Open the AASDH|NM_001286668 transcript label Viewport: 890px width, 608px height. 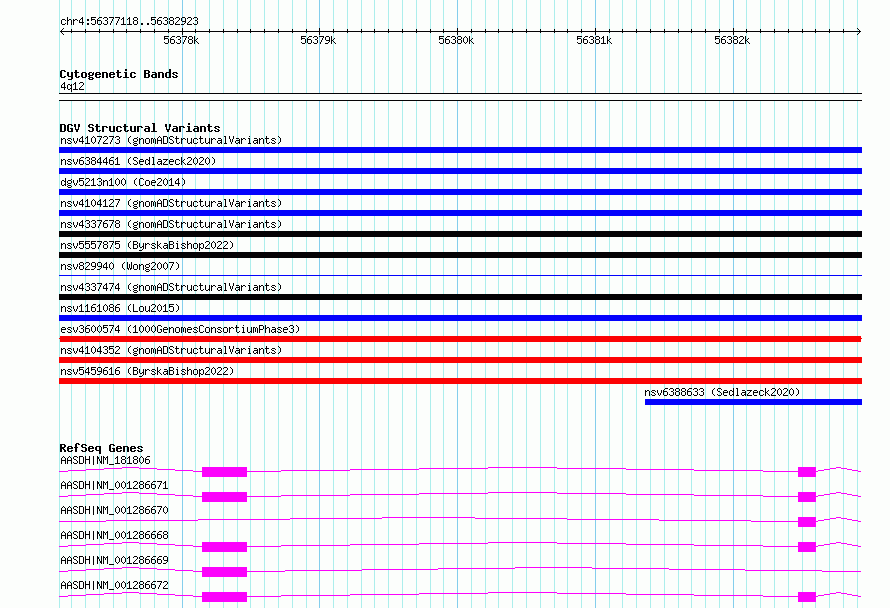(114, 535)
